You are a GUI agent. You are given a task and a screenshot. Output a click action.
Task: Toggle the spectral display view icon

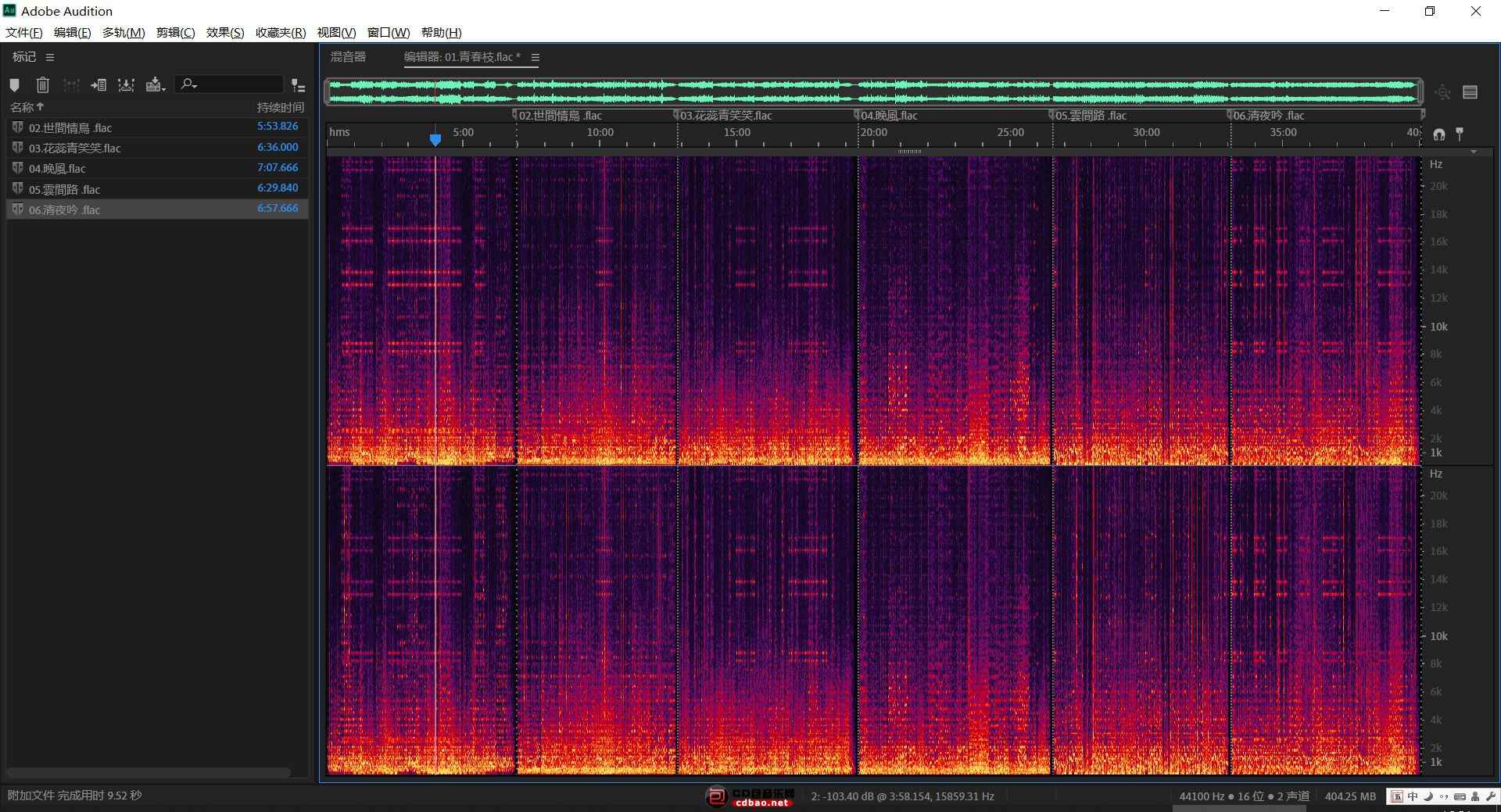1470,92
